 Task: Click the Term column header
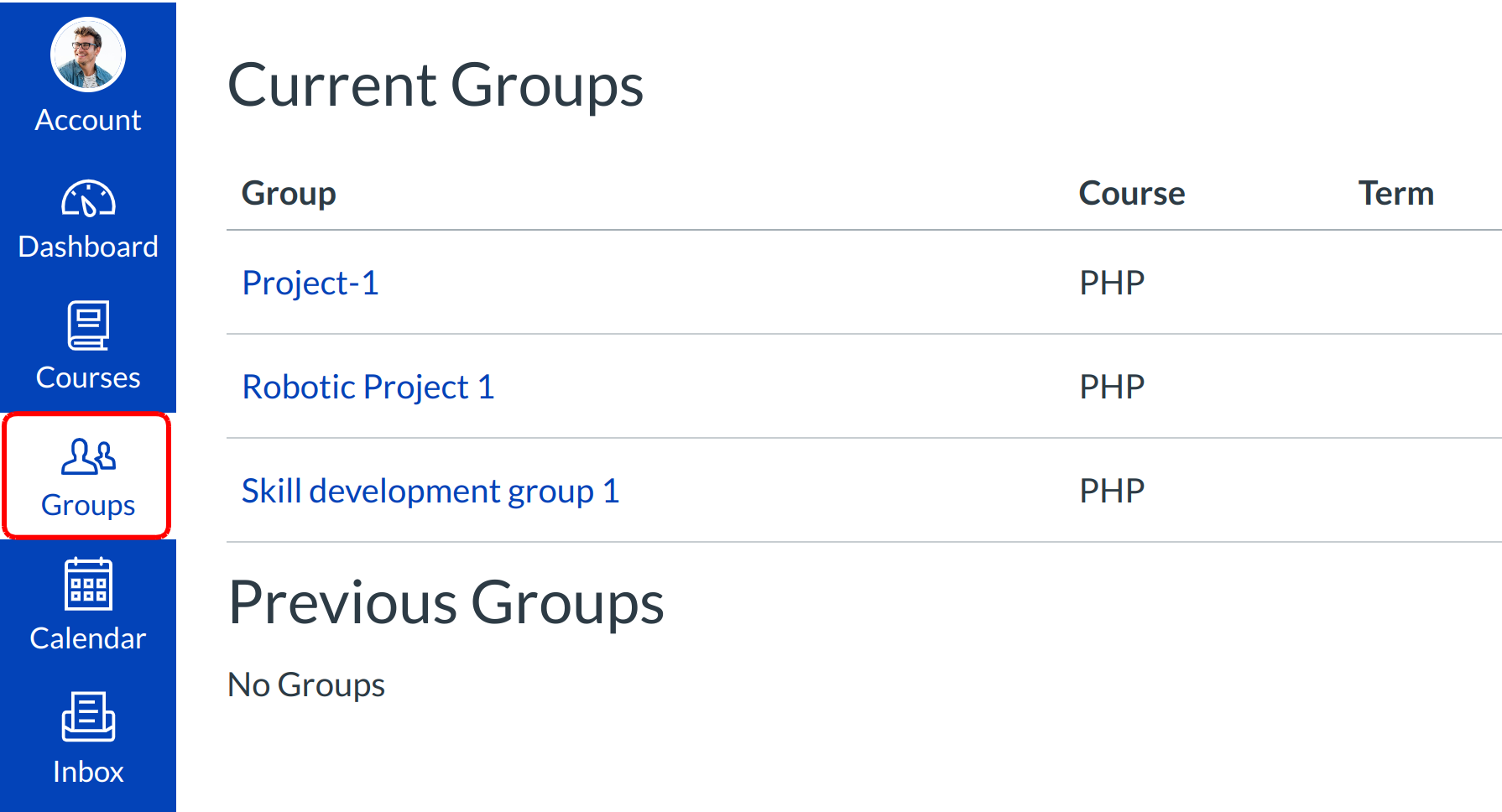coord(1395,194)
